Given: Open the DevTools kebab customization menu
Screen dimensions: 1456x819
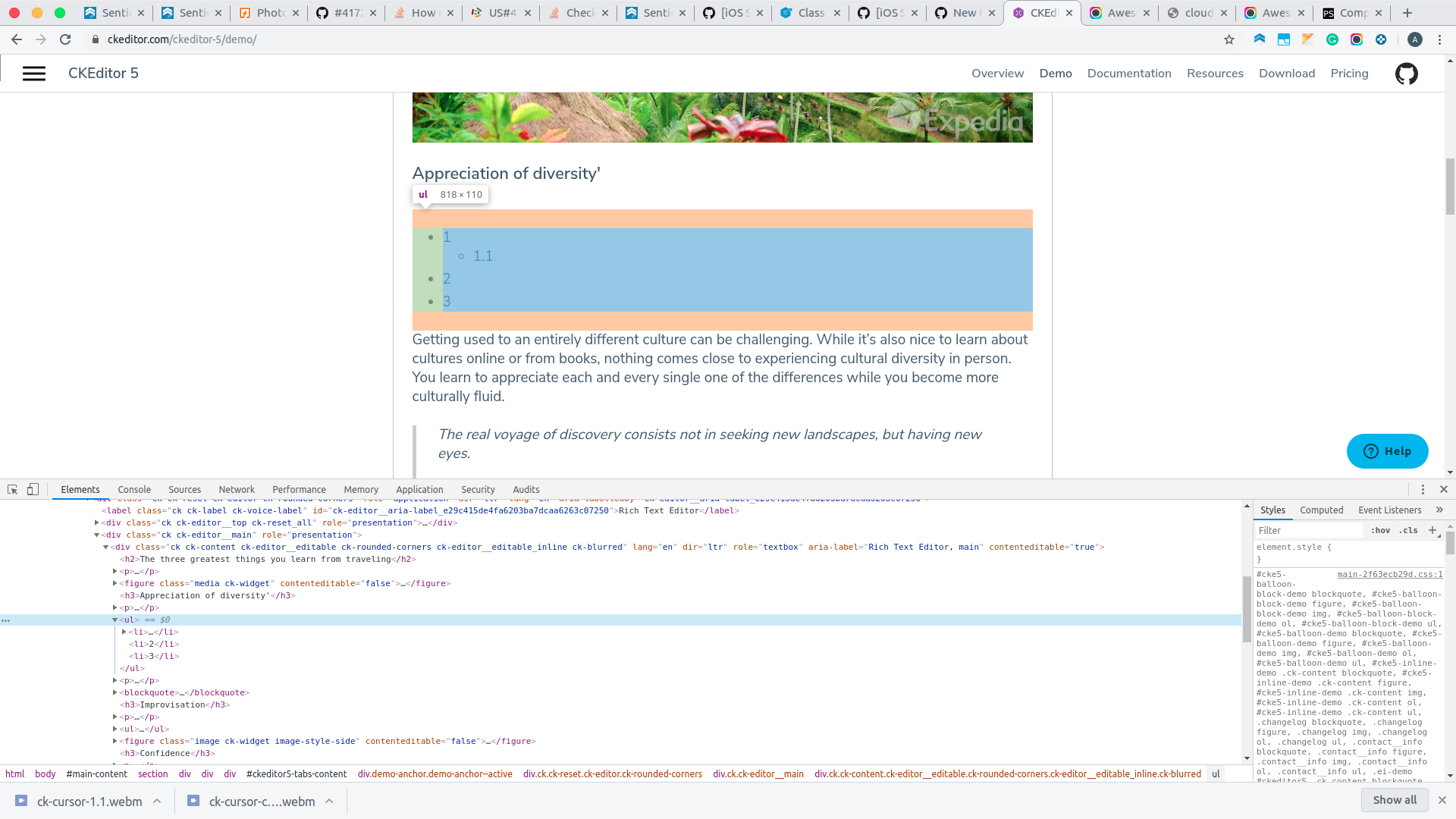Looking at the screenshot, I should pos(1421,489).
